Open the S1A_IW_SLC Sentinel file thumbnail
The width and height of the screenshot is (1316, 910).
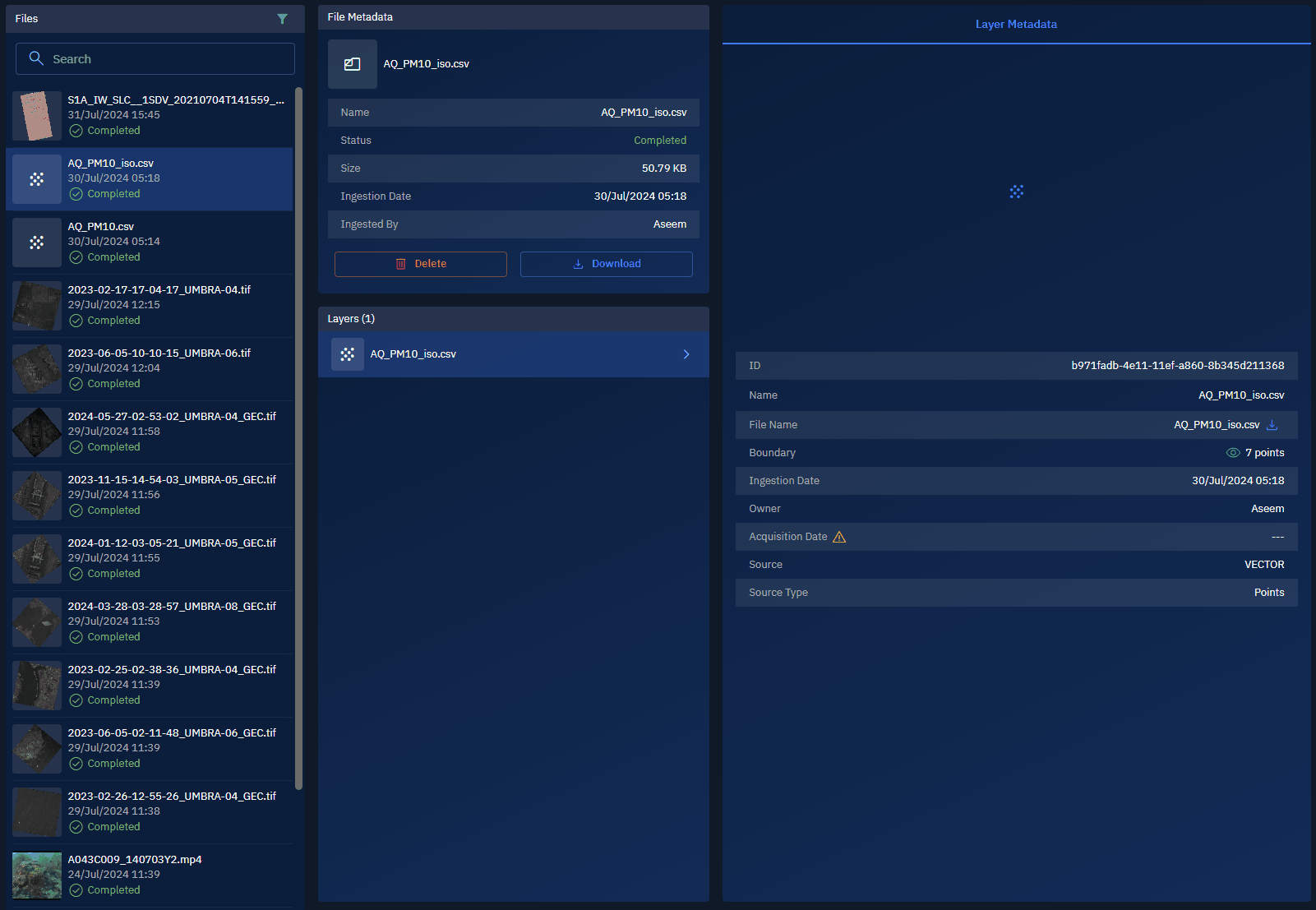37,116
